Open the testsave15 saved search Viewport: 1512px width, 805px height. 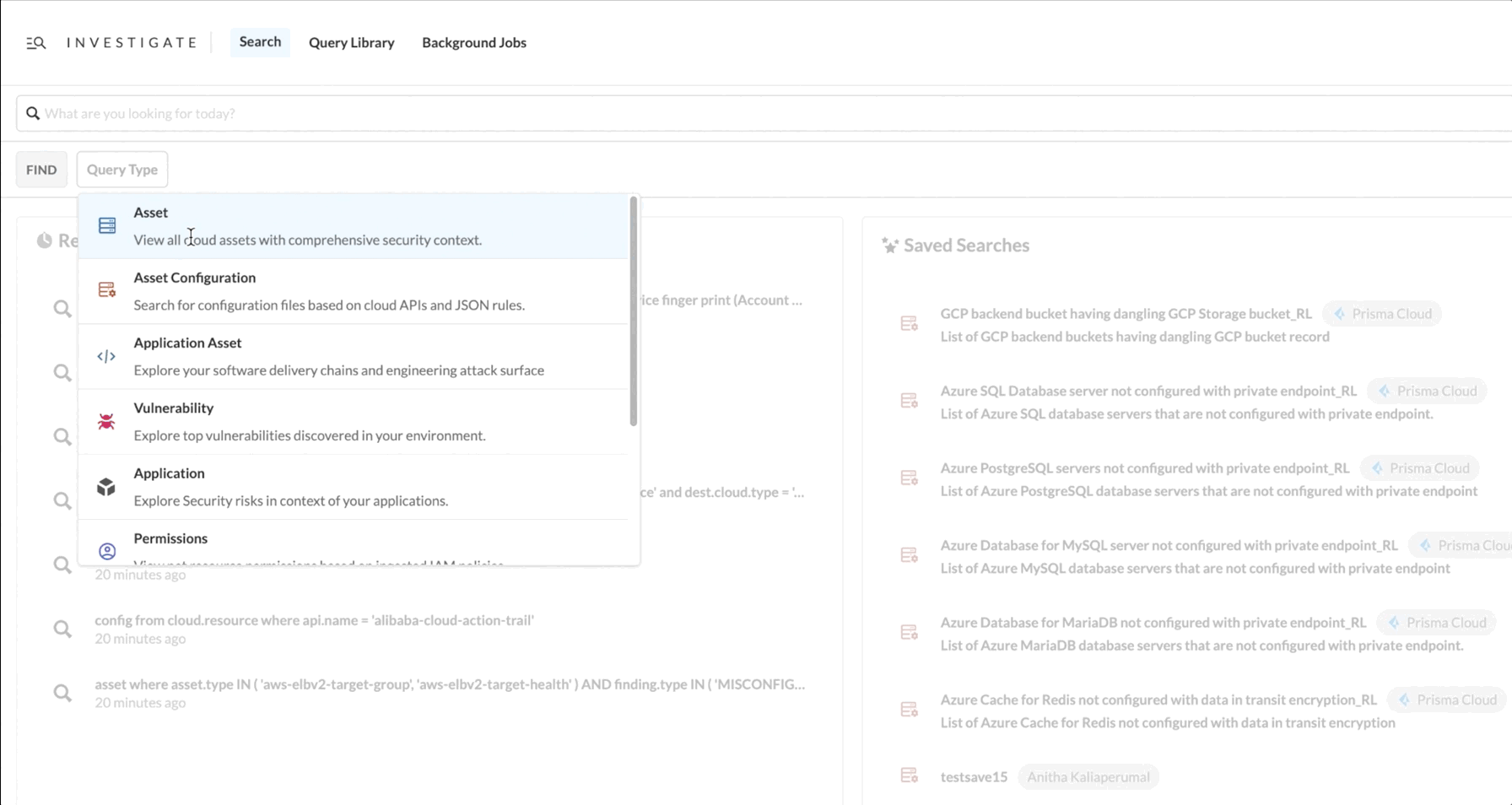click(x=974, y=777)
